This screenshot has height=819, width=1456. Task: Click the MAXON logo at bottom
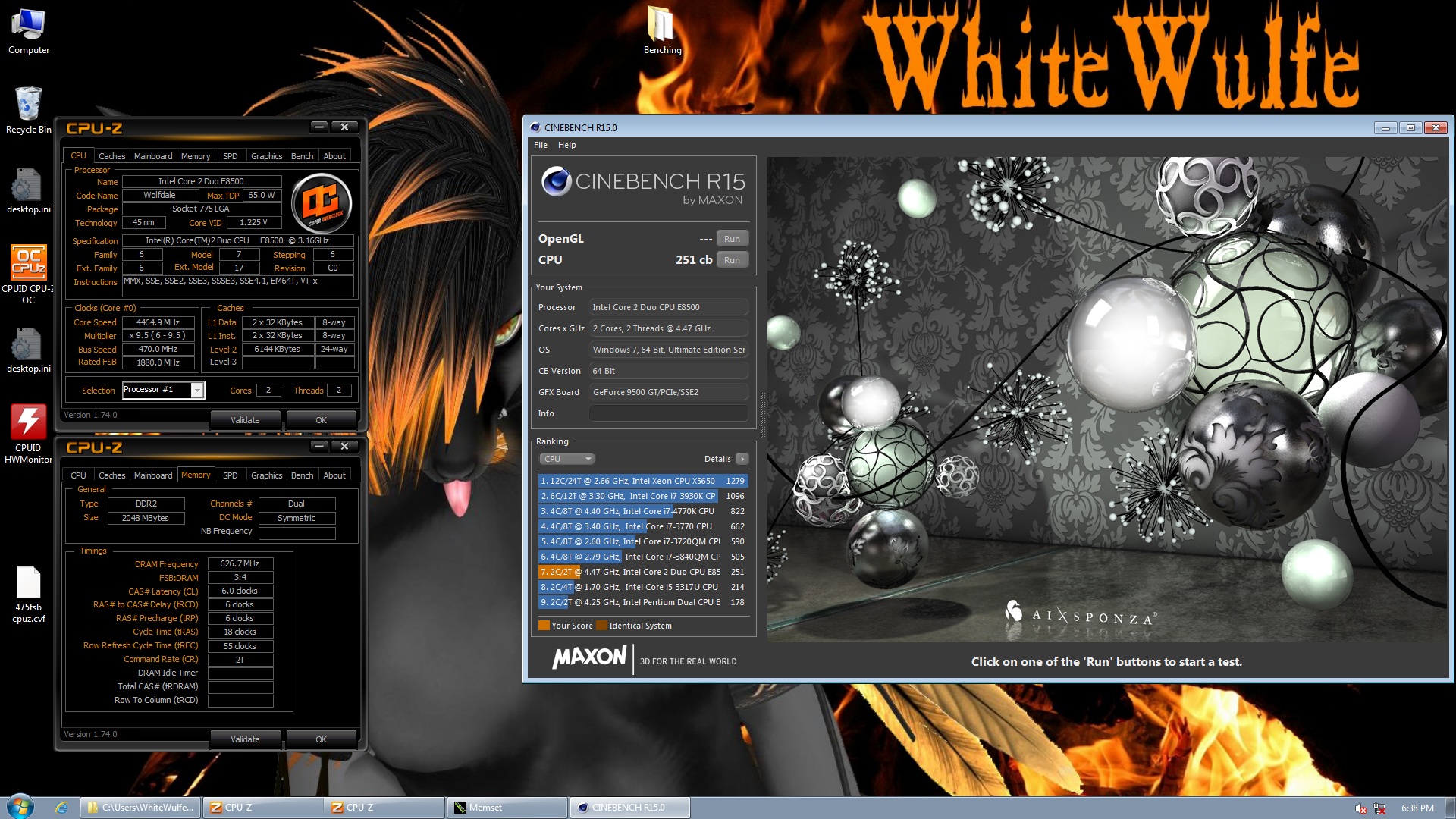[x=590, y=657]
